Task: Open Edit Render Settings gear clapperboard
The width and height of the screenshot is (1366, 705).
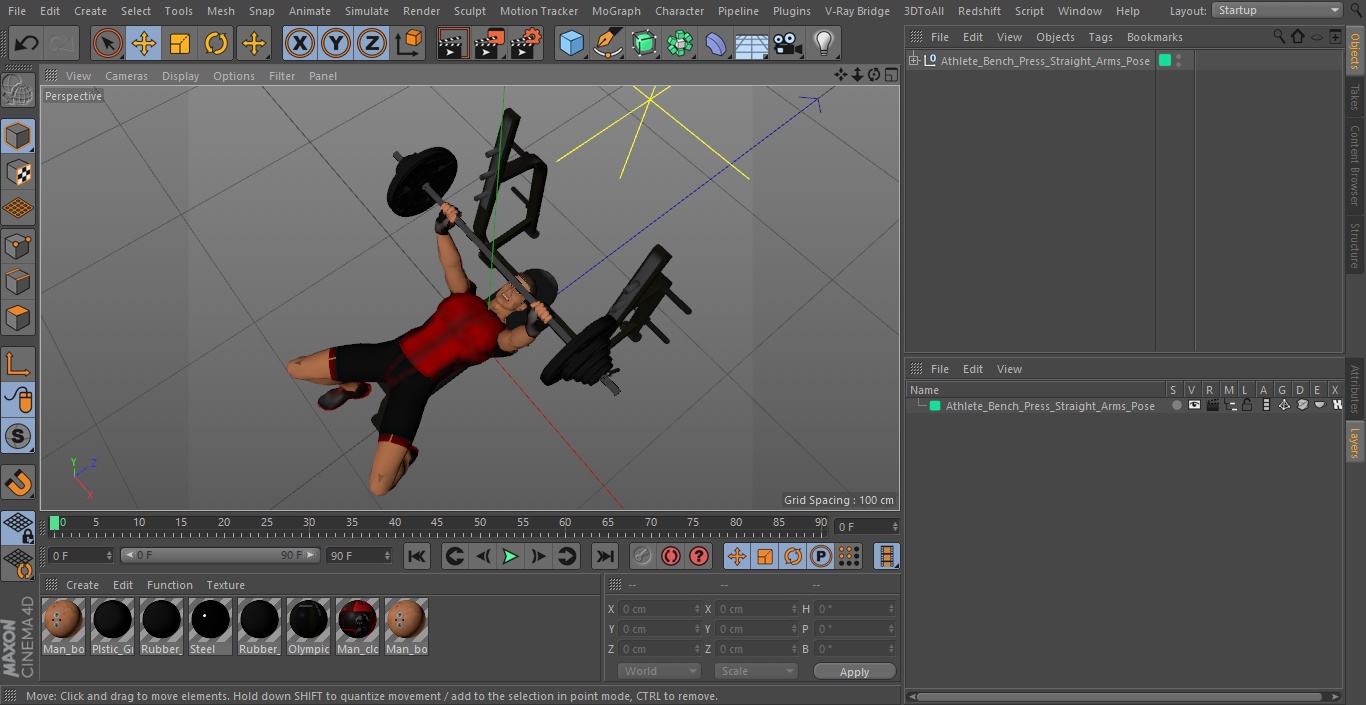Action: (x=526, y=44)
